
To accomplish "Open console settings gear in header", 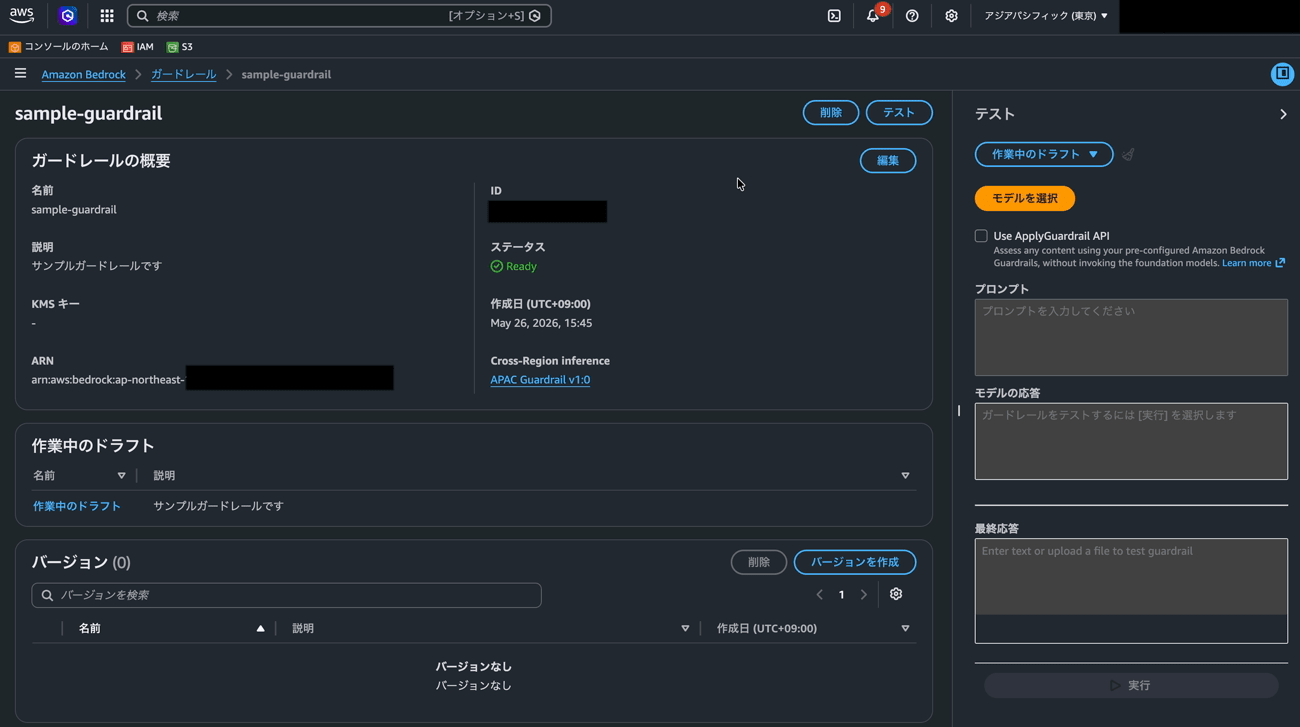I will (x=951, y=16).
